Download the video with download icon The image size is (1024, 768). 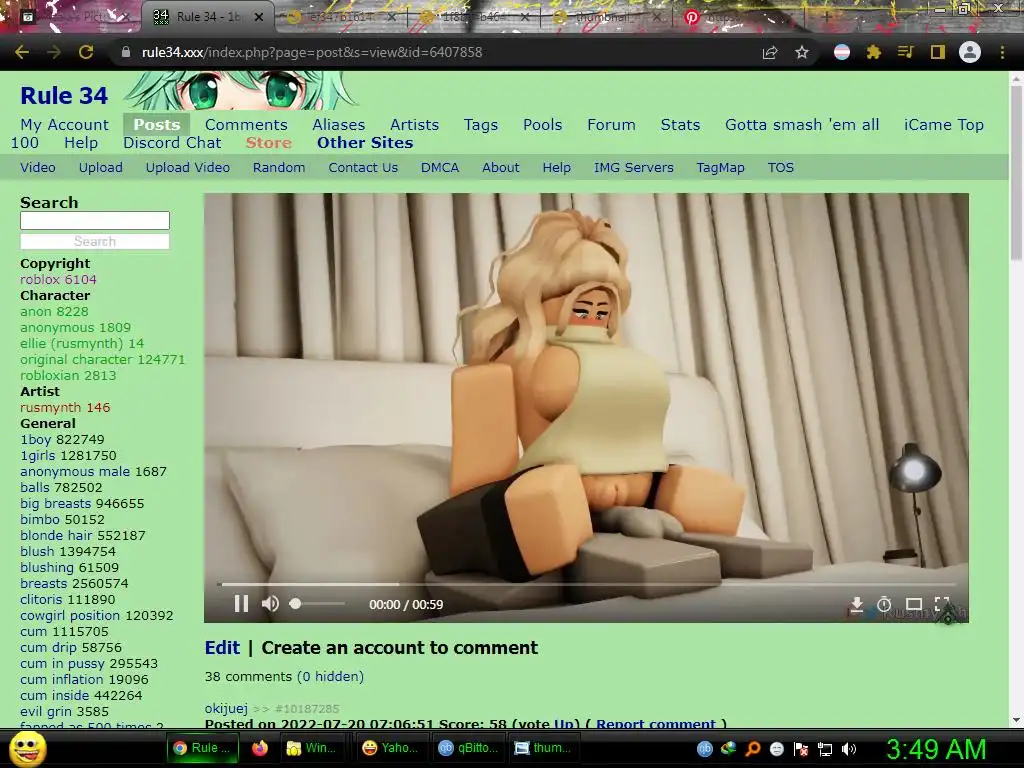[x=856, y=604]
